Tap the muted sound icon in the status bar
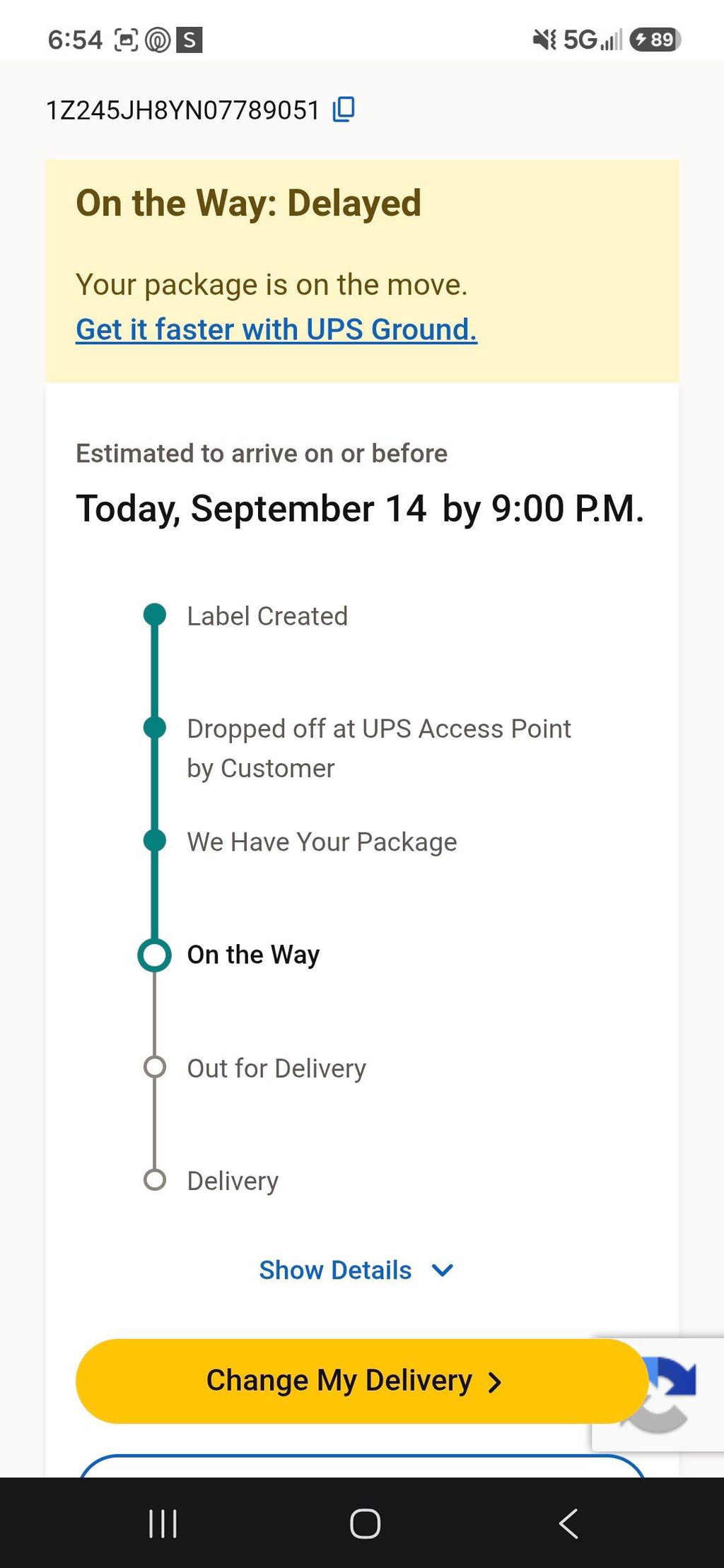 click(545, 40)
